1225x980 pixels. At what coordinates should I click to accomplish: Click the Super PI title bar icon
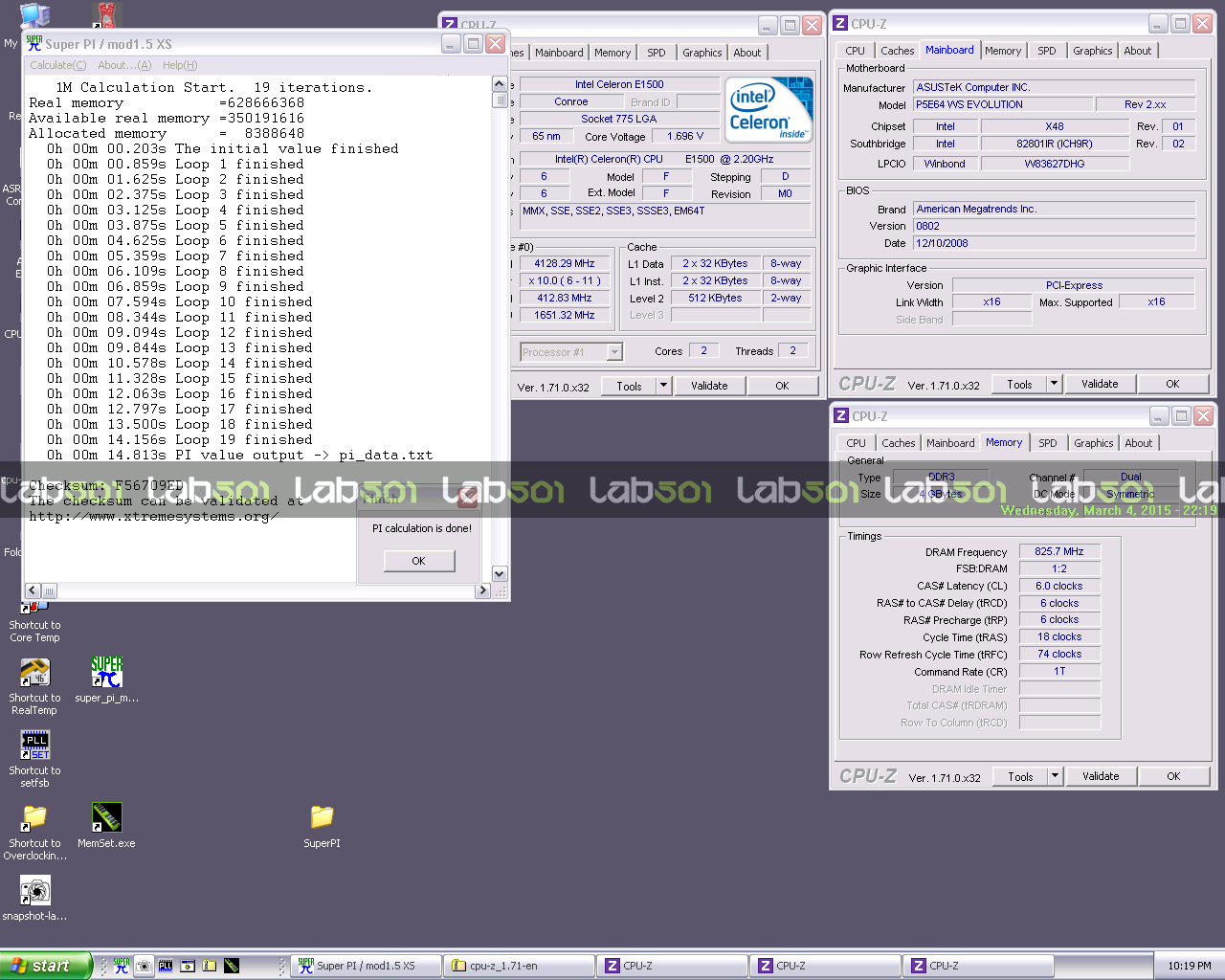coord(34,43)
